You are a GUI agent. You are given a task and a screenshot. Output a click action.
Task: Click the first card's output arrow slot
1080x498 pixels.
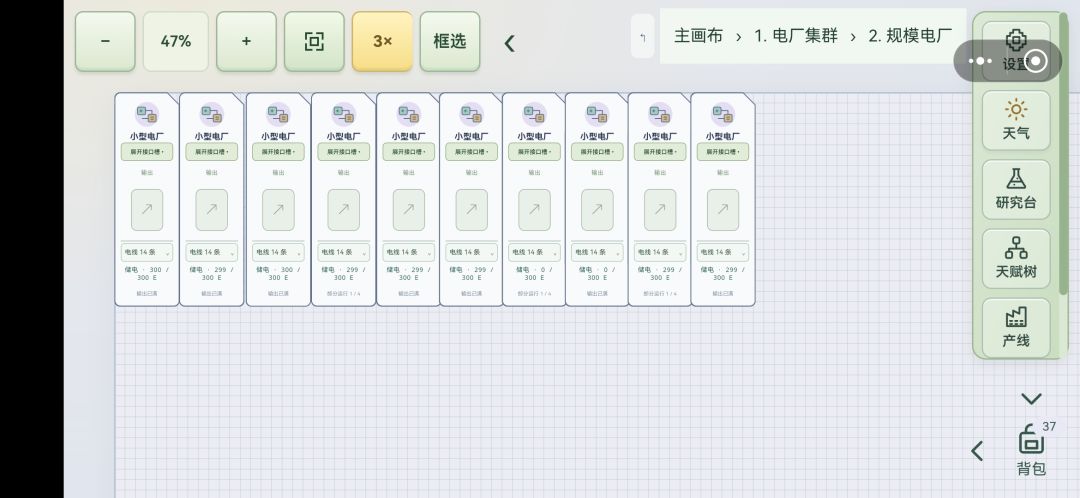coord(147,210)
